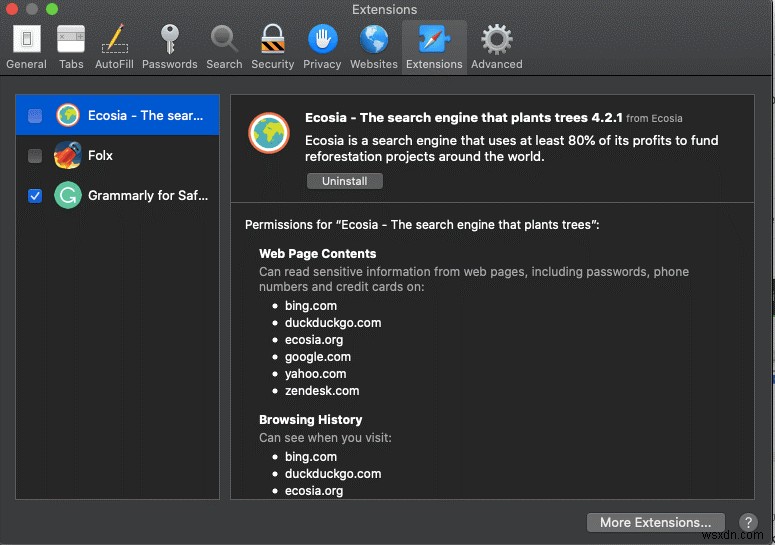The height and width of the screenshot is (545, 775).
Task: Enable the Folx extension checkbox
Action: (x=35, y=156)
